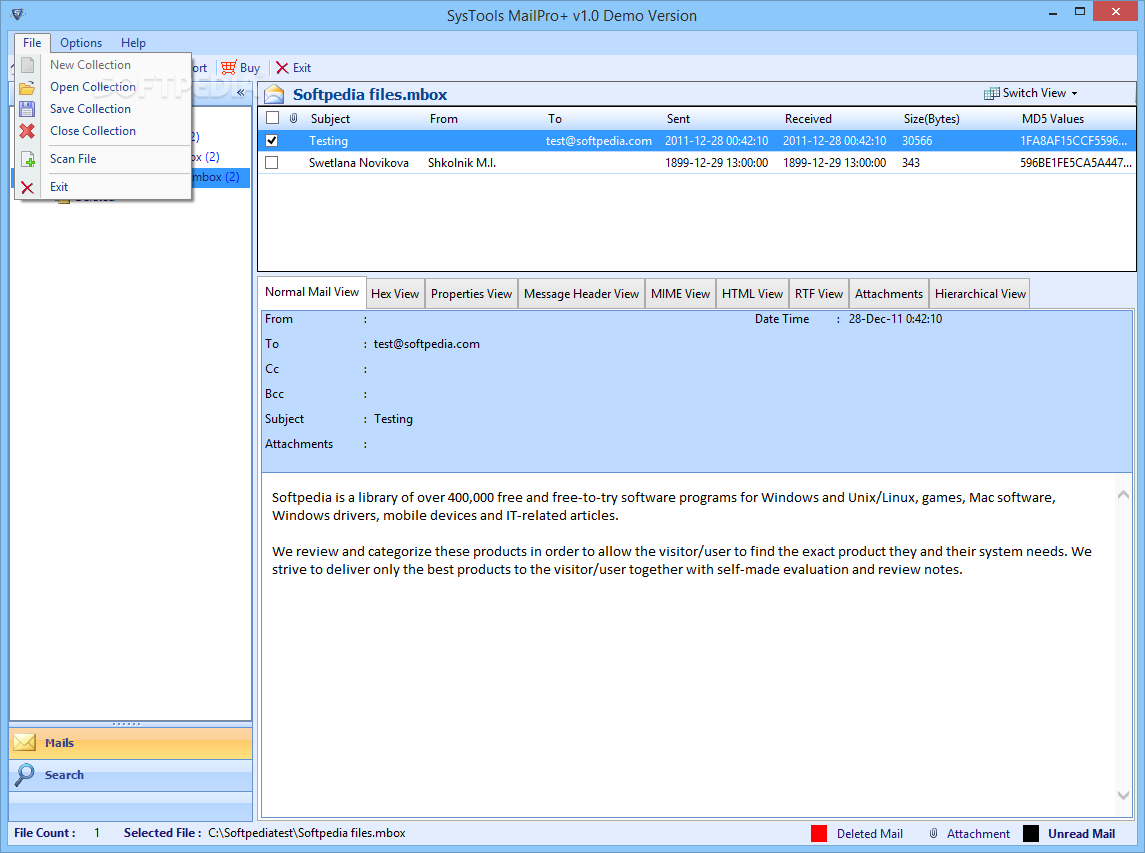This screenshot has width=1145, height=853.
Task: Click the paperclip attachment column header icon
Action: point(294,118)
